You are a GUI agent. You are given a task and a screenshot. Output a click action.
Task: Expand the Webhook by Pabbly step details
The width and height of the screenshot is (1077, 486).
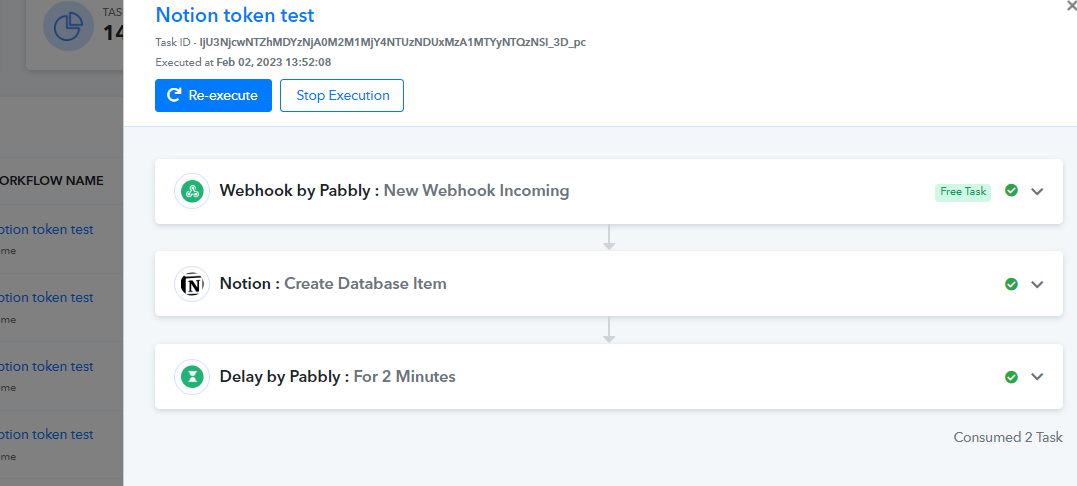1037,192
